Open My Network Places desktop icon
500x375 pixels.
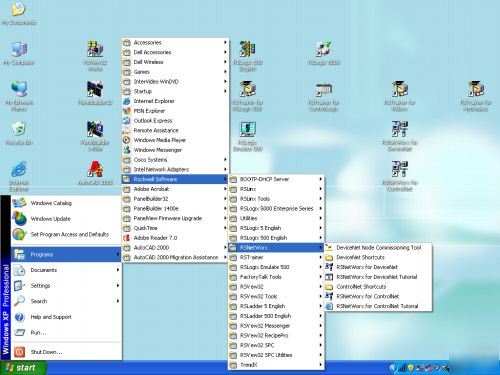pyautogui.click(x=19, y=96)
